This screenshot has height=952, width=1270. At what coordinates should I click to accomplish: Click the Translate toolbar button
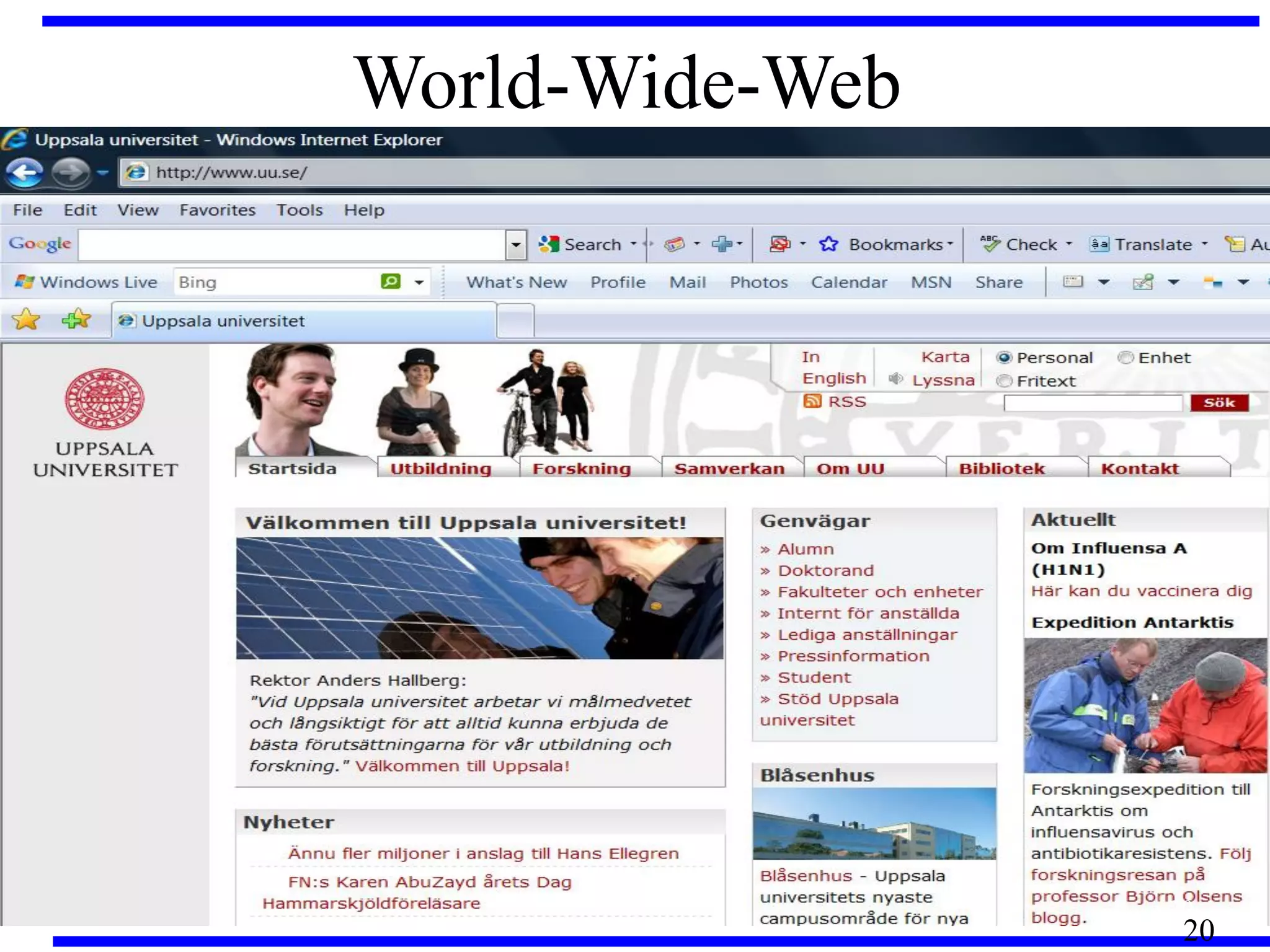click(1141, 244)
